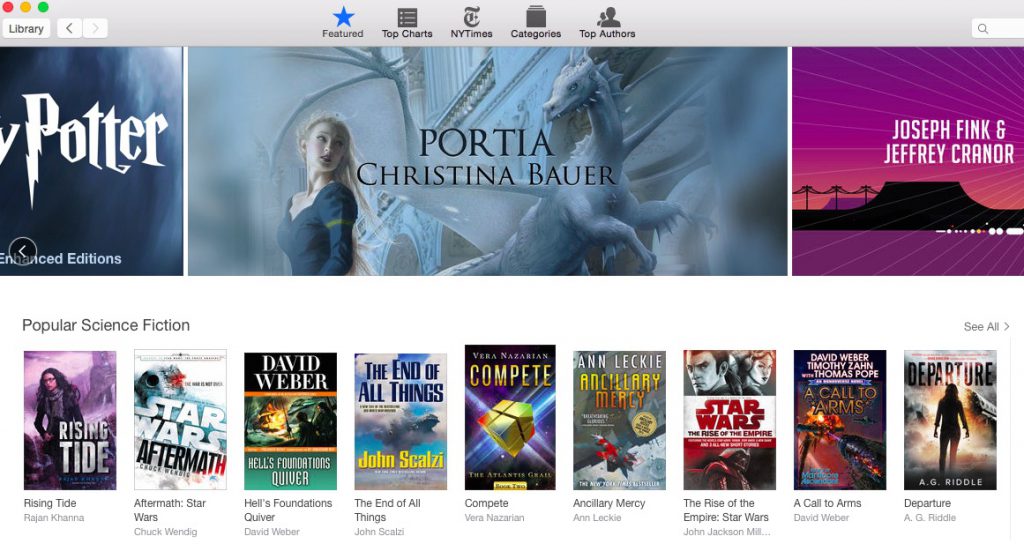
Task: Open The End of All Things cover
Action: coord(401,422)
